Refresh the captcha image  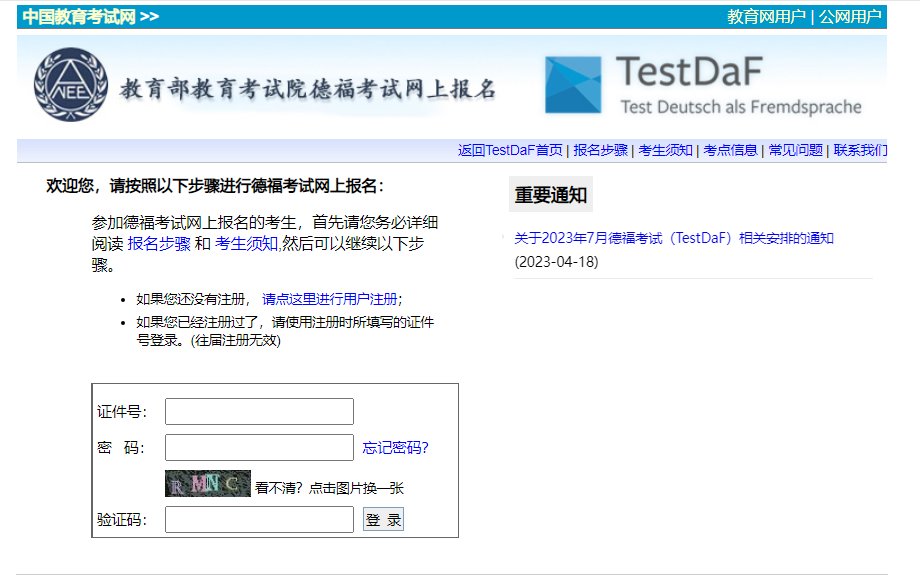(x=208, y=483)
